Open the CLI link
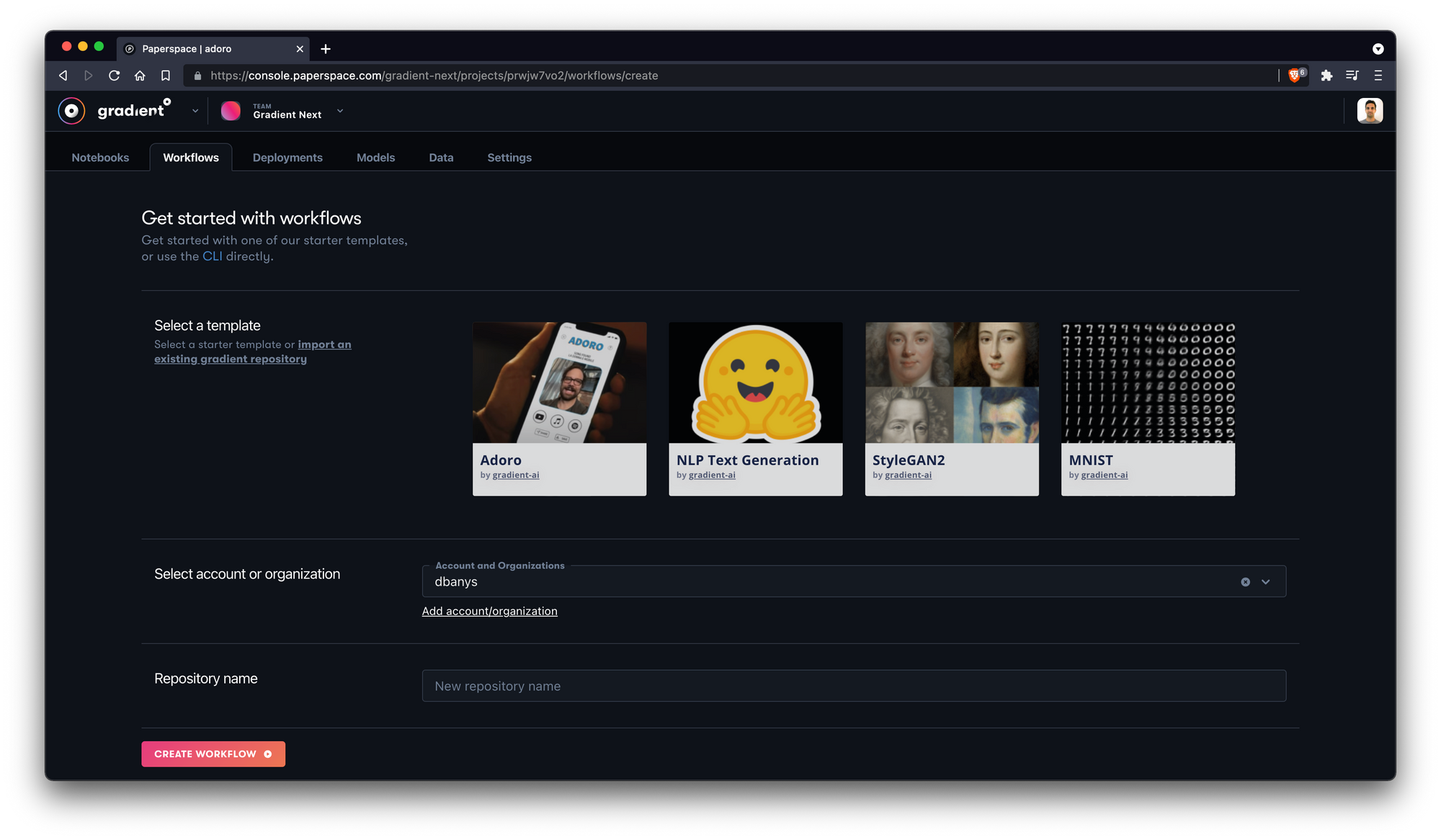 click(212, 256)
